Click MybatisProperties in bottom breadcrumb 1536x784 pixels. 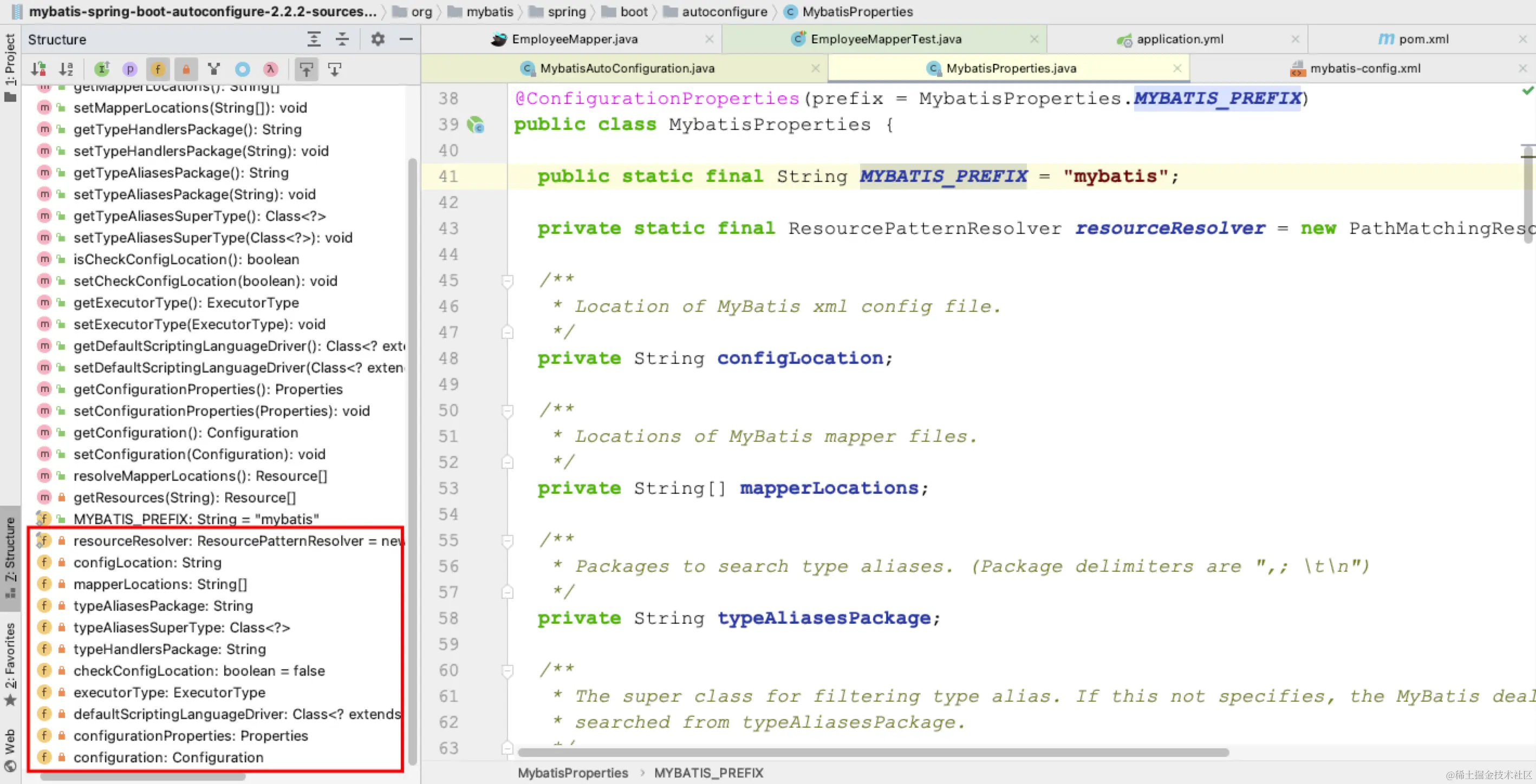(x=572, y=773)
